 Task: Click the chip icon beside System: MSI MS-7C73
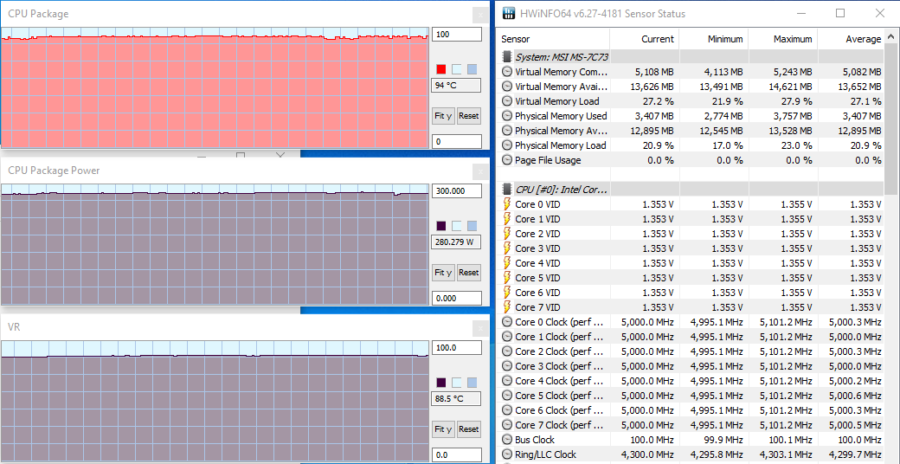tap(506, 57)
